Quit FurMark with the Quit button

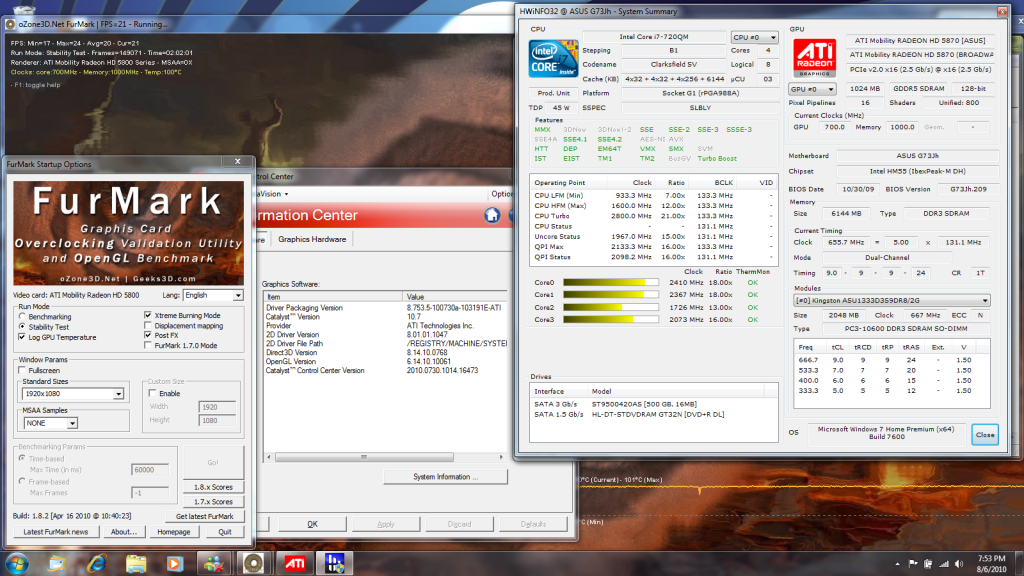[225, 532]
